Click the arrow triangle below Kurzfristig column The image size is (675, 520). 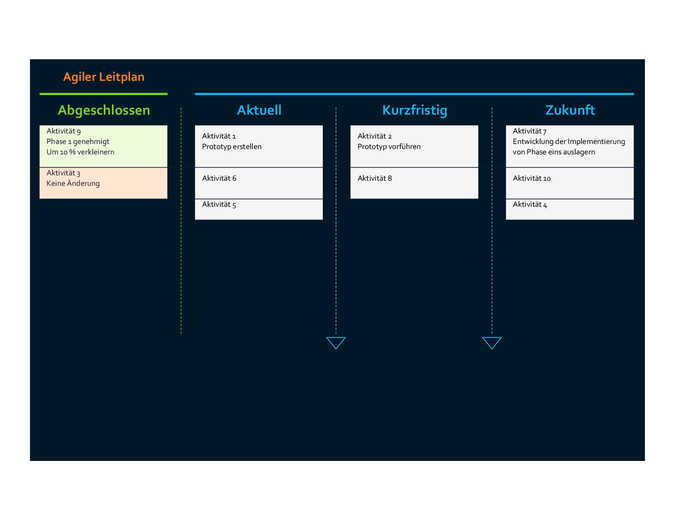[x=492, y=343]
